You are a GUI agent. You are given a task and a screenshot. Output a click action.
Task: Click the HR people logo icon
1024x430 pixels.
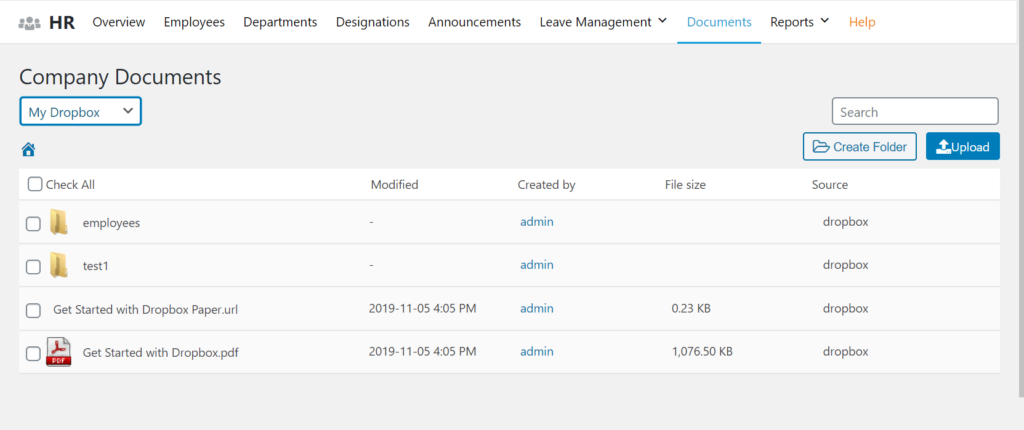click(x=29, y=23)
